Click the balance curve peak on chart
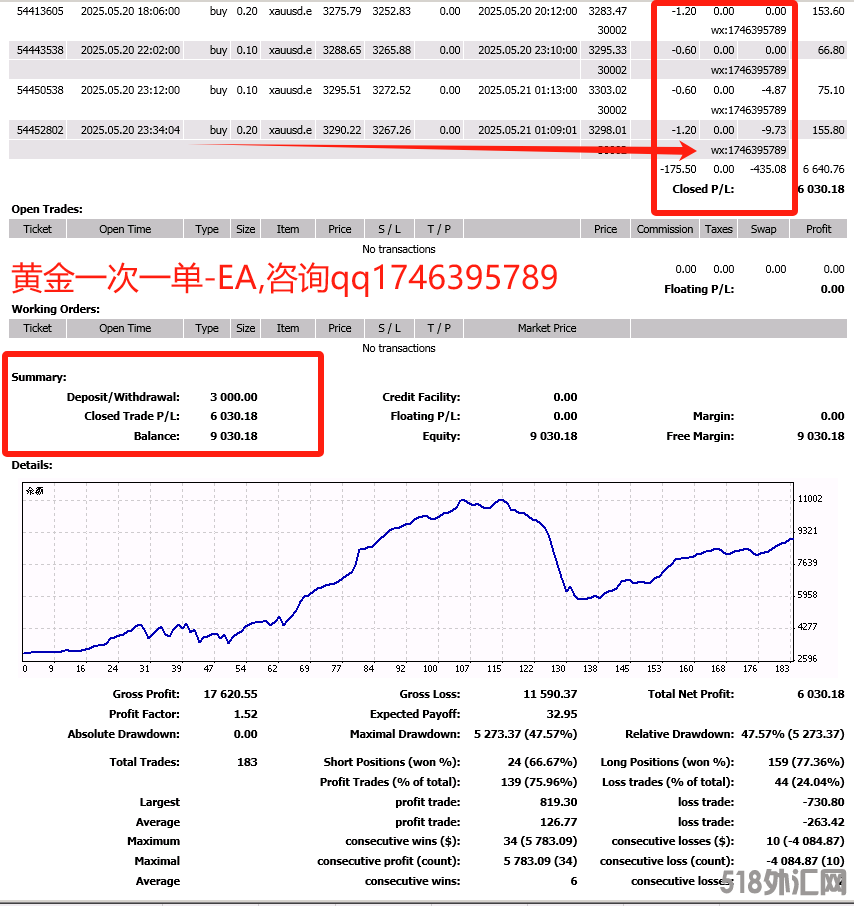The height and width of the screenshot is (906, 854). [x=462, y=500]
